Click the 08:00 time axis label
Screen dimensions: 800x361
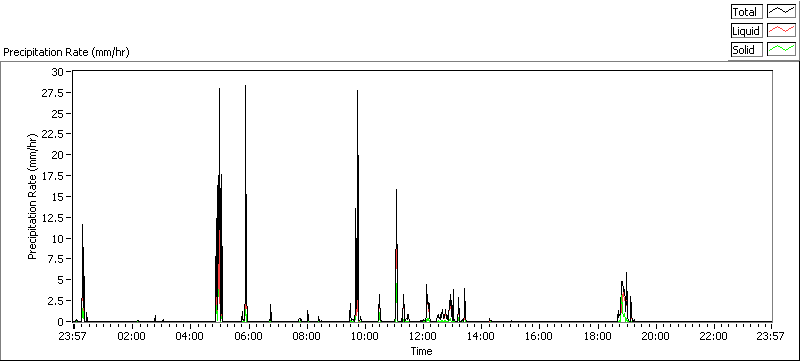[x=307, y=336]
